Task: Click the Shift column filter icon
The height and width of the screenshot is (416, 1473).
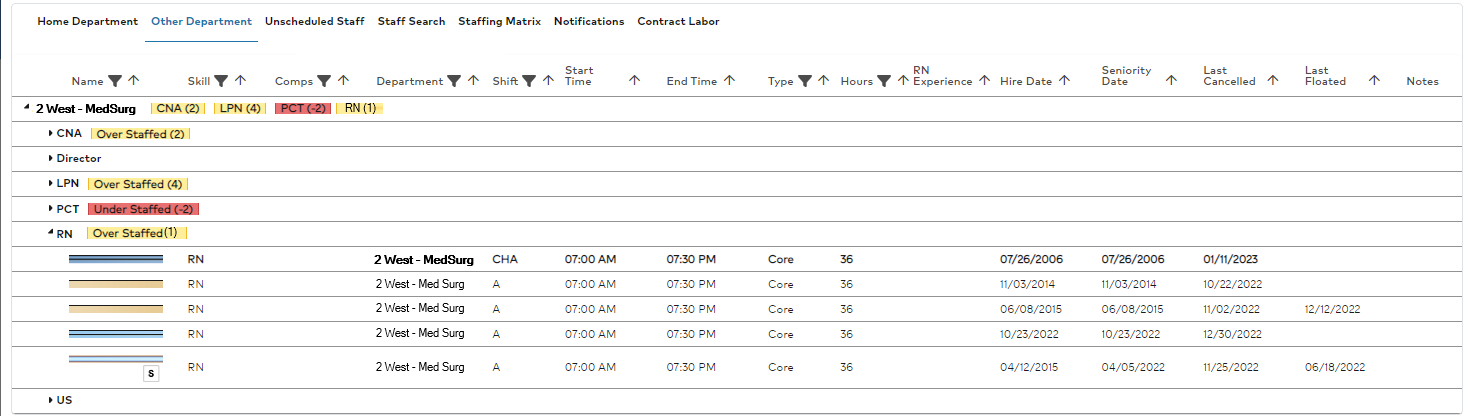Action: click(x=529, y=81)
